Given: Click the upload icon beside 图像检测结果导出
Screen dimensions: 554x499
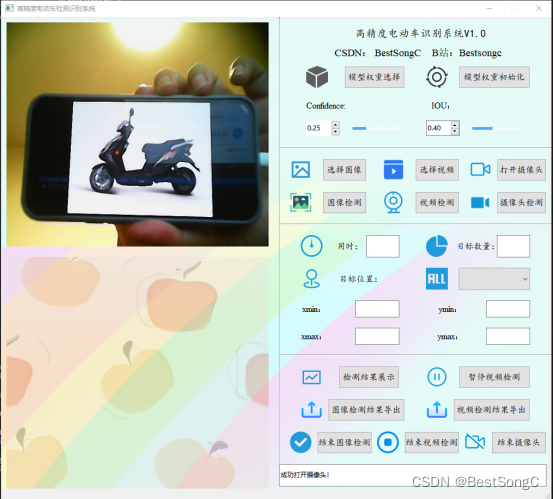Looking at the screenshot, I should 312,410.
